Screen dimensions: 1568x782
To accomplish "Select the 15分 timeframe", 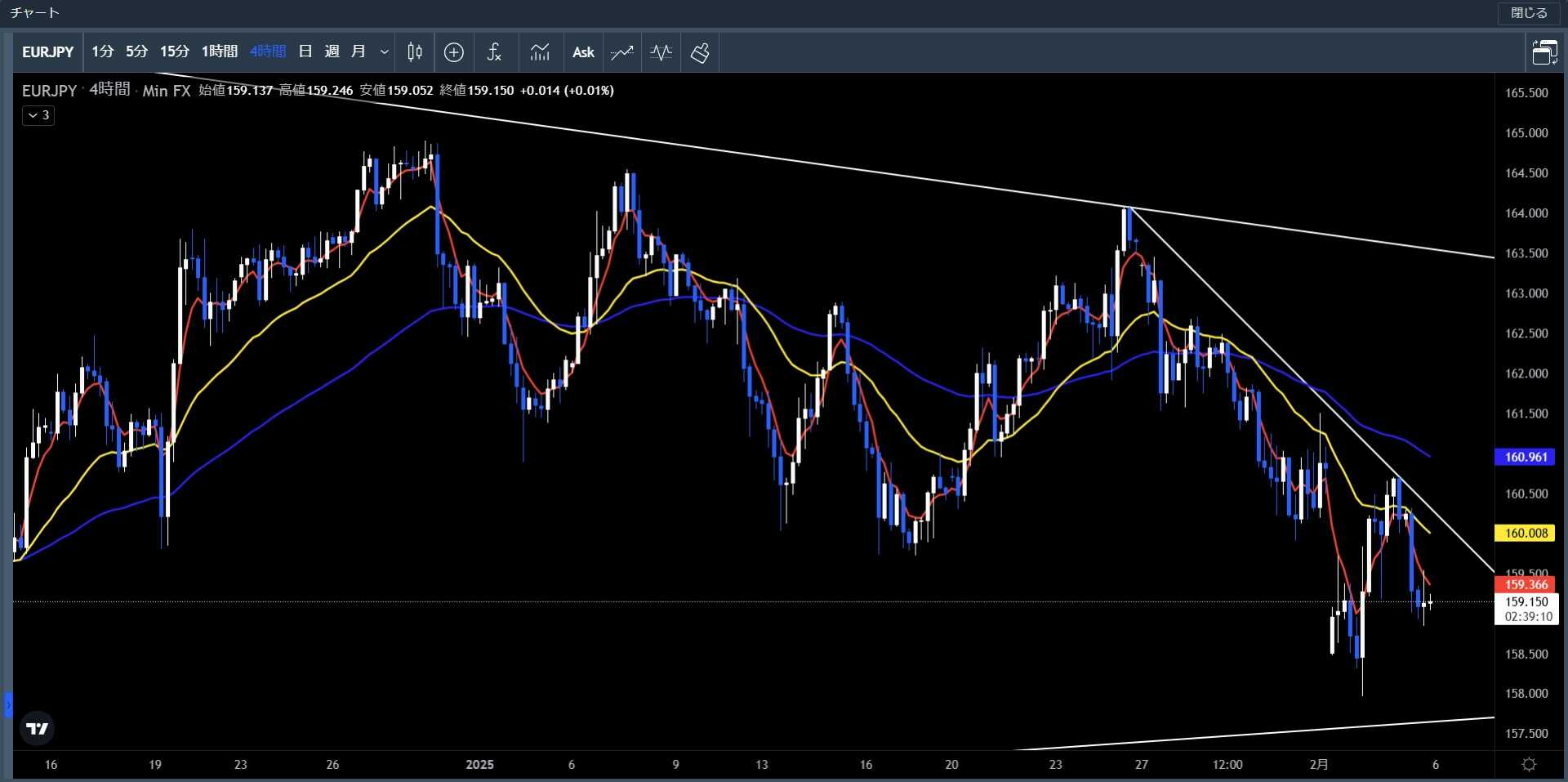I will (174, 51).
